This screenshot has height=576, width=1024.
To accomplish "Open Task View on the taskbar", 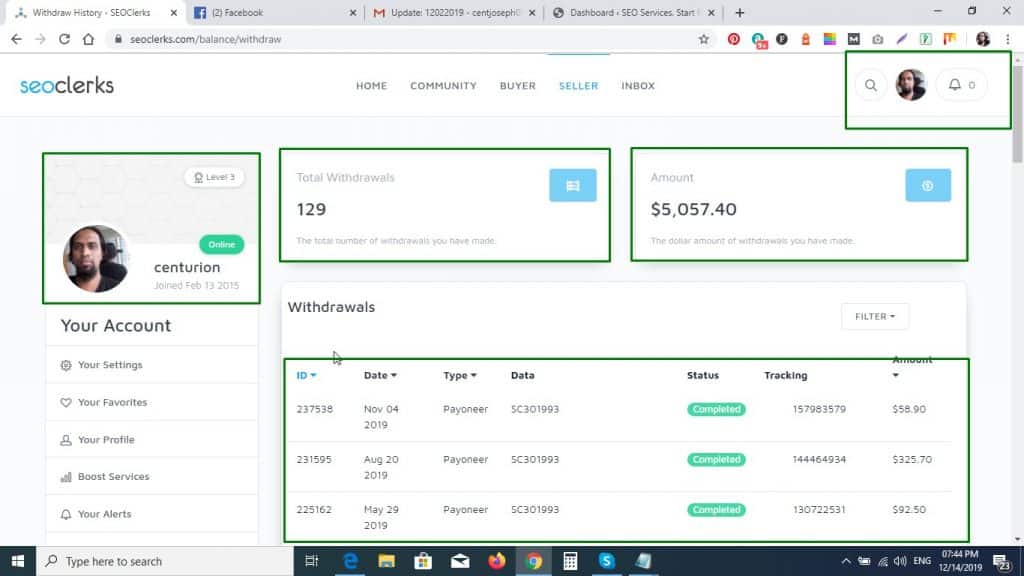I will coord(312,561).
